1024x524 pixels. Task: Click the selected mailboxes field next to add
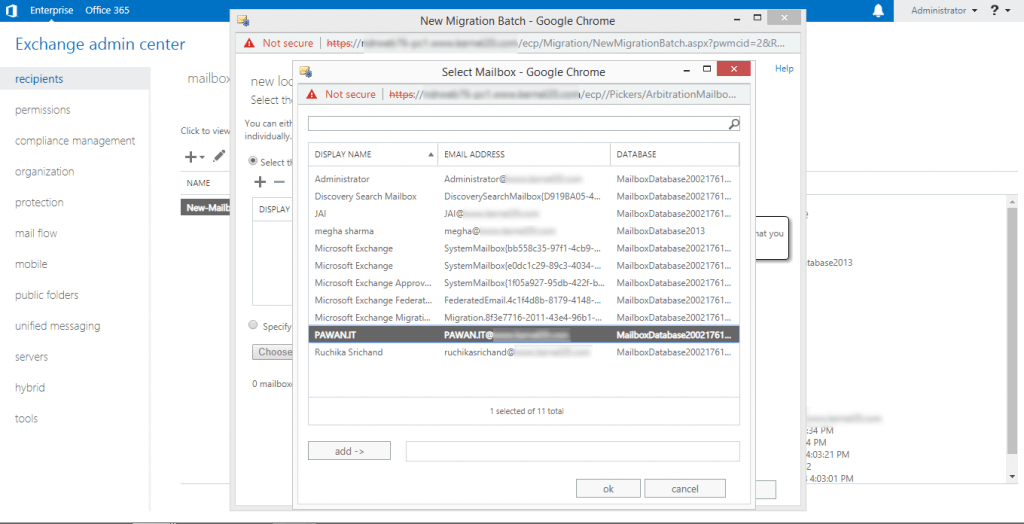[573, 451]
